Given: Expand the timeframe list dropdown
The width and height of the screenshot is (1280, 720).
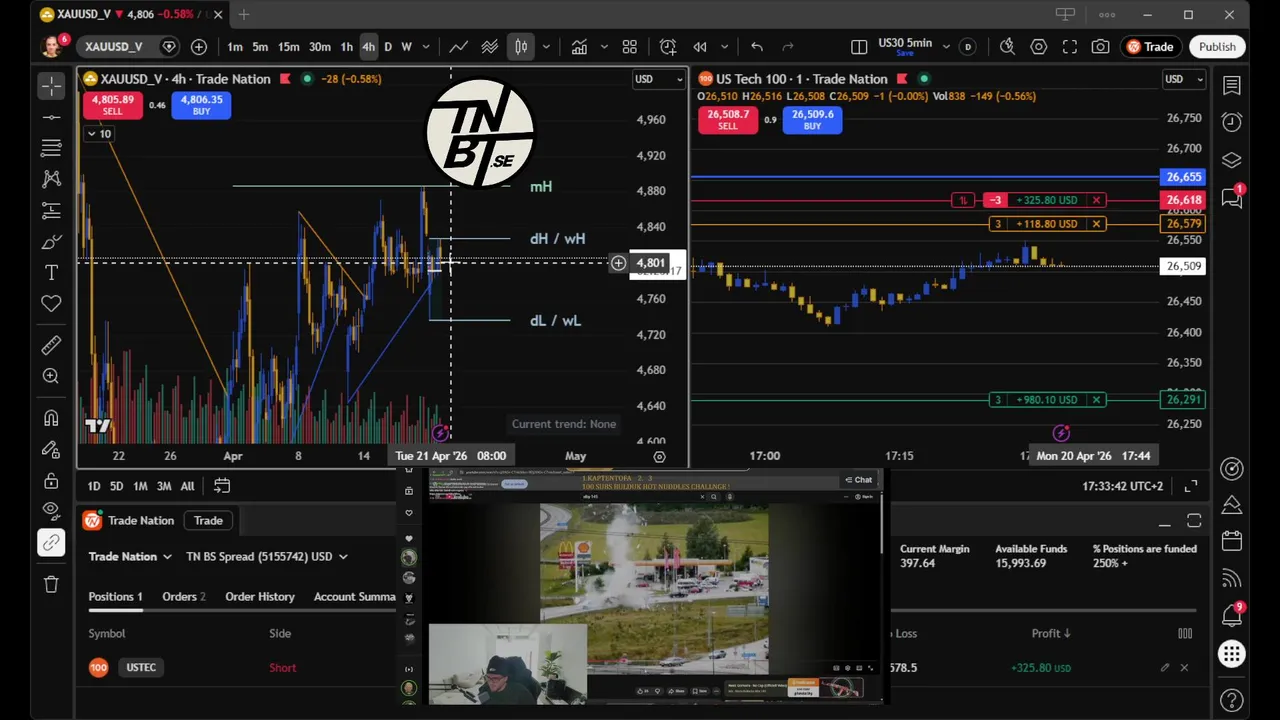Looking at the screenshot, I should point(426,47).
